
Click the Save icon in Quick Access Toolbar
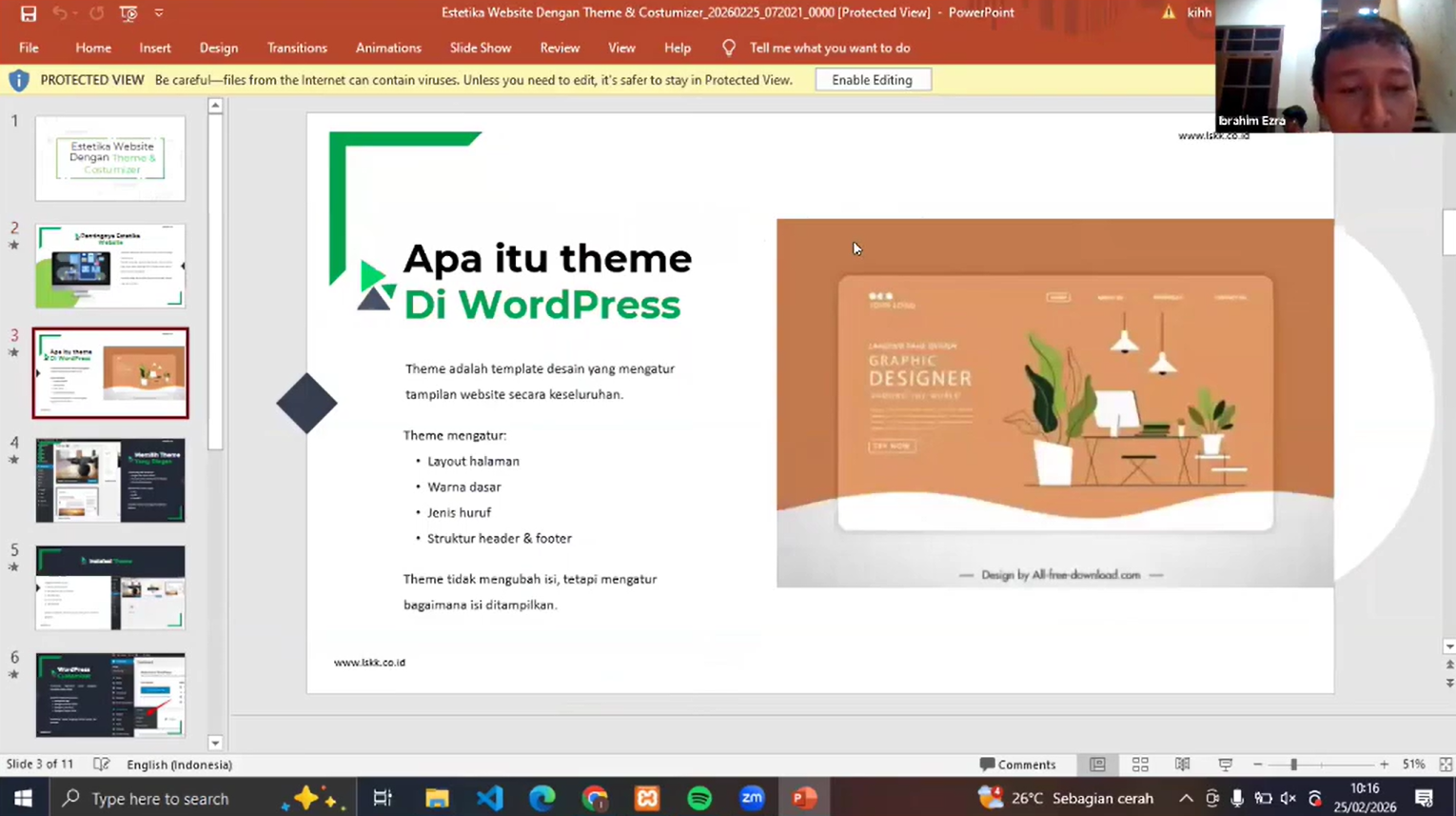(x=29, y=13)
